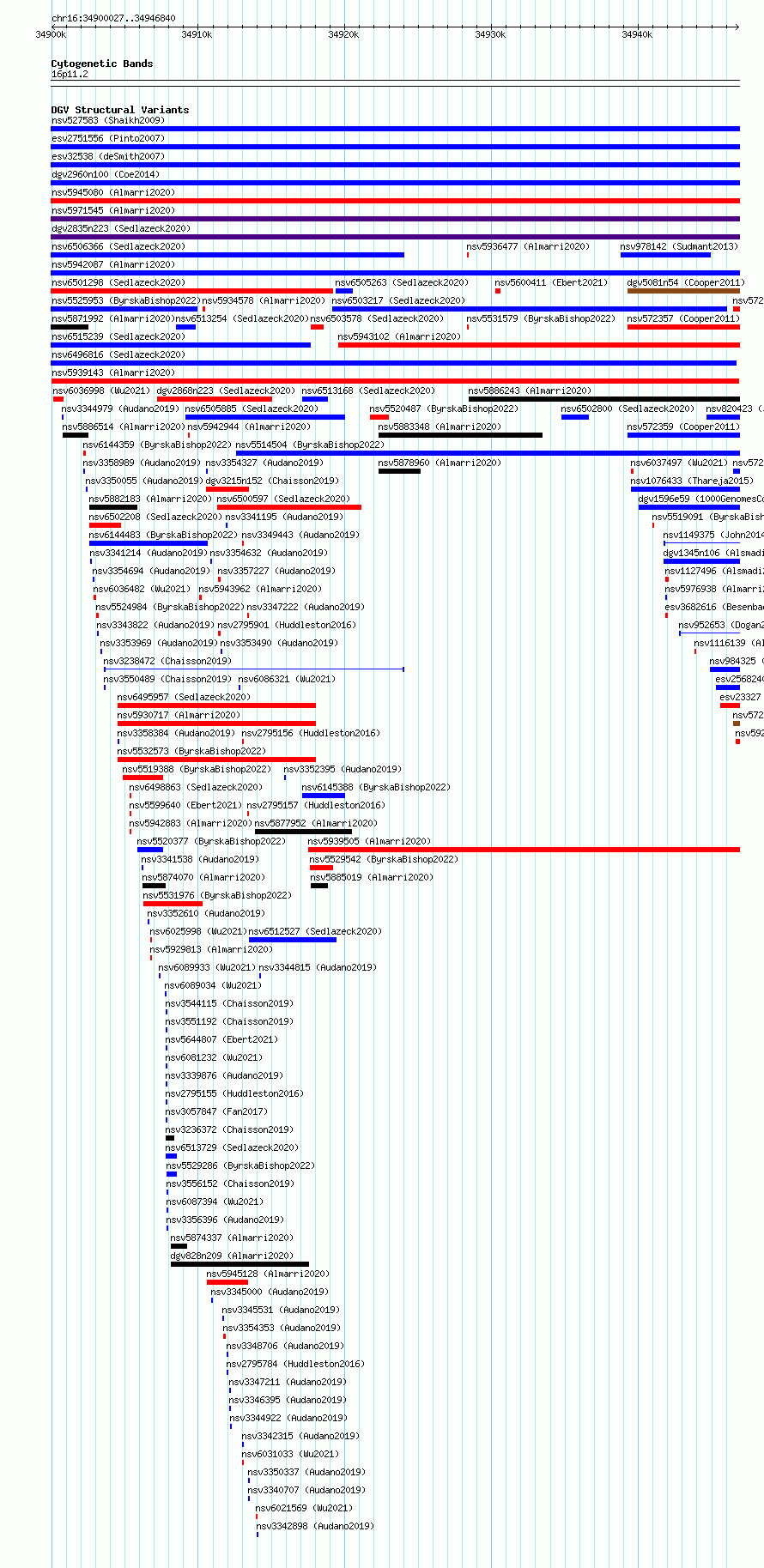Select nsv1076433 (Thareja2015) label

[692, 481]
